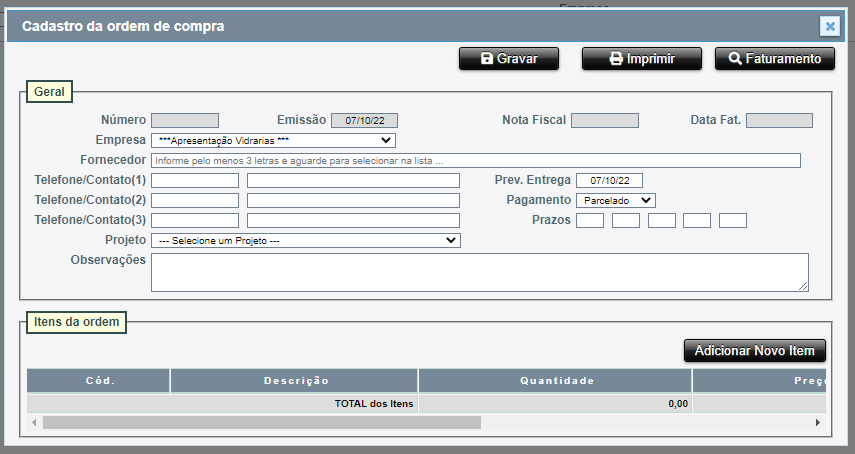The image size is (855, 454).
Task: Open the Faturamento search button
Action: (774, 59)
